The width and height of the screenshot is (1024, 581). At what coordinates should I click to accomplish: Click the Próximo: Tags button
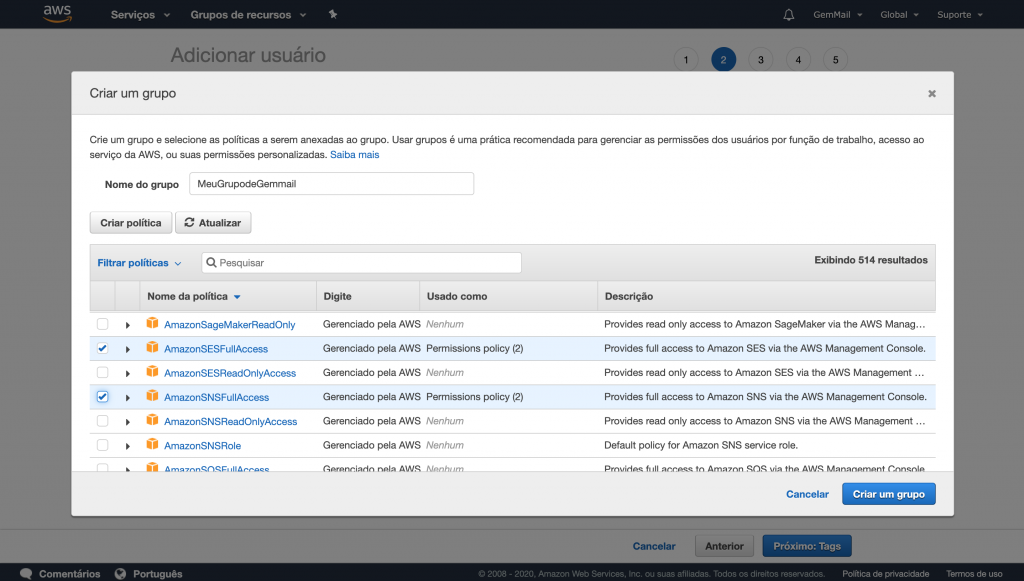[x=807, y=546]
